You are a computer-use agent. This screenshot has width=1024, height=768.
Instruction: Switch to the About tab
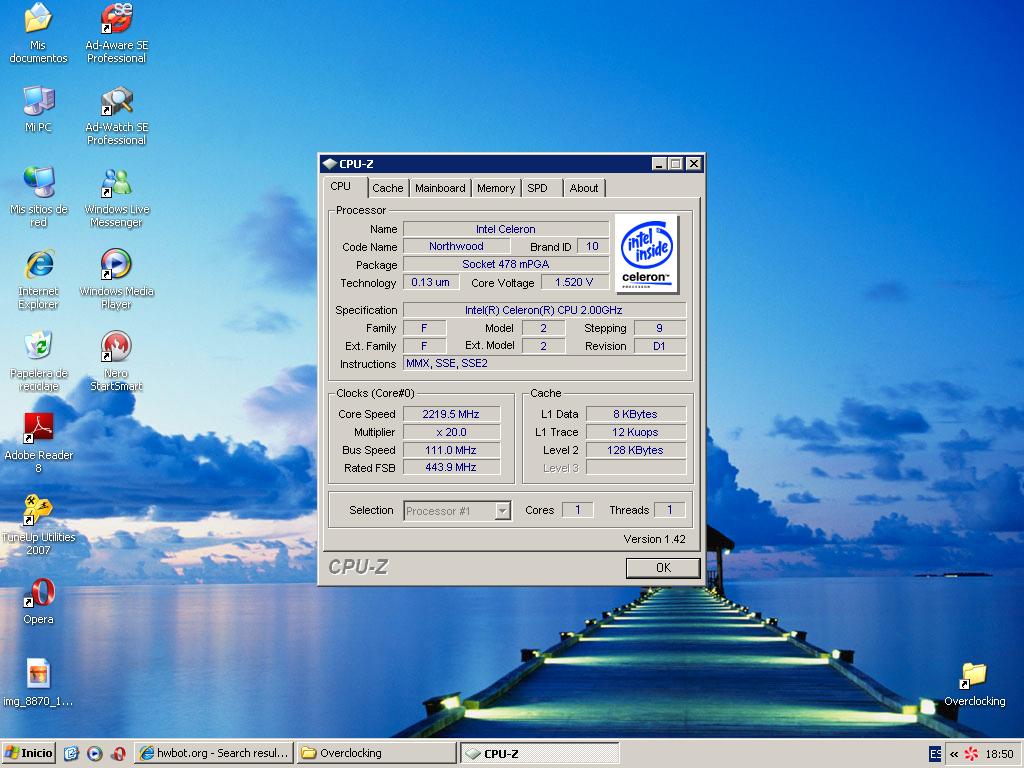[584, 188]
